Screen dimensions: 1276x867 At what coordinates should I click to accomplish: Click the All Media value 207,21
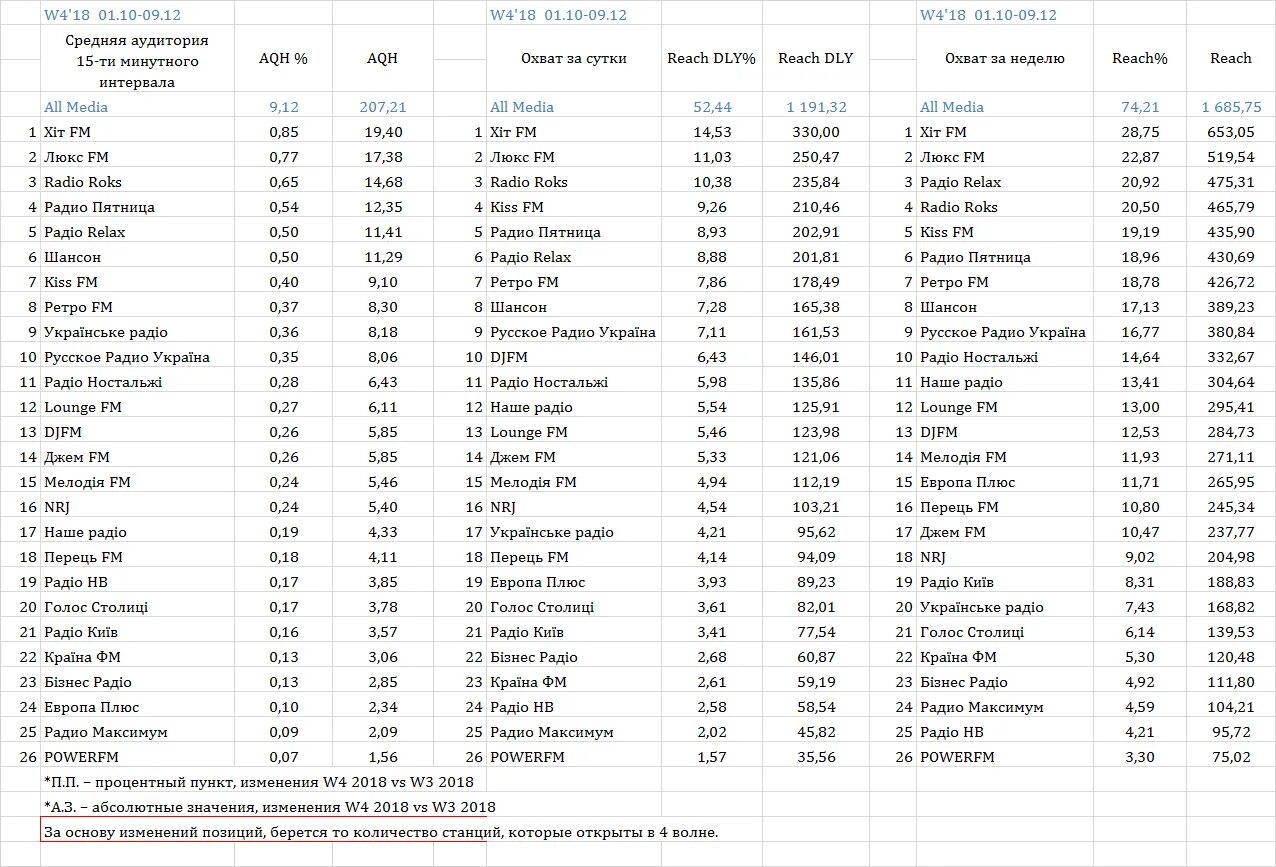pos(382,107)
